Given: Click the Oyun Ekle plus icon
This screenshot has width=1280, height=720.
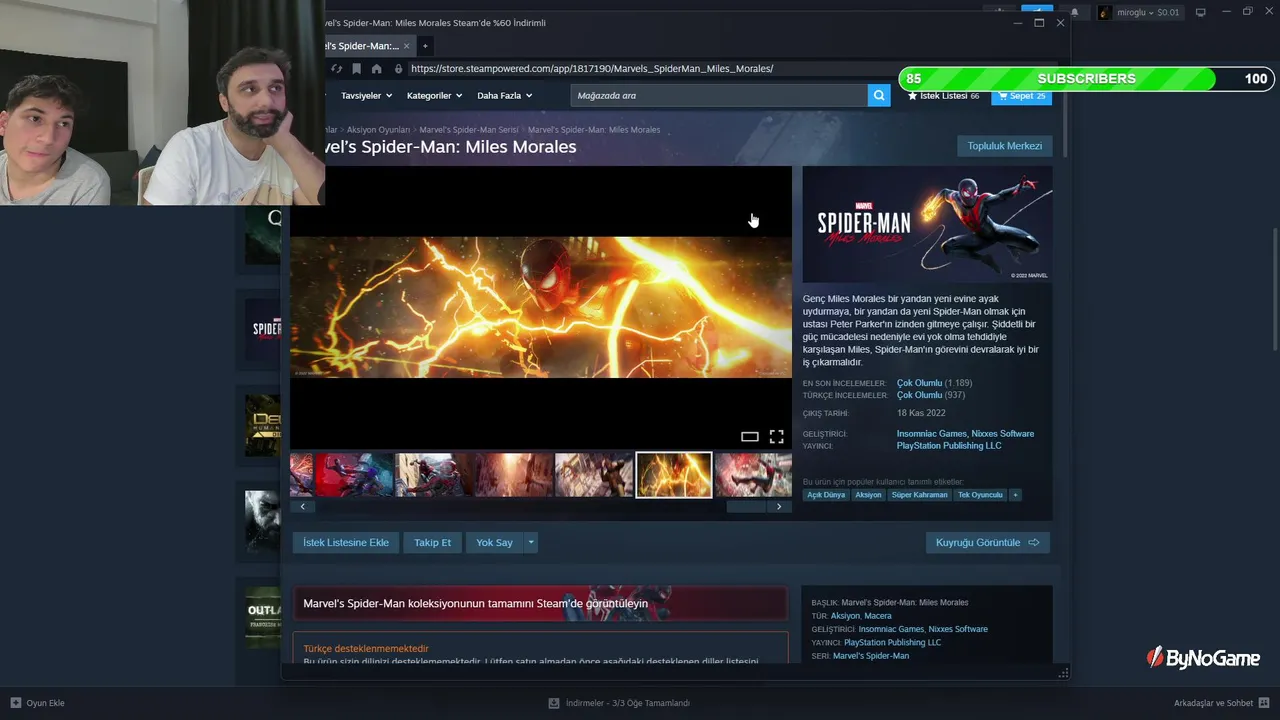Looking at the screenshot, I should 15,703.
